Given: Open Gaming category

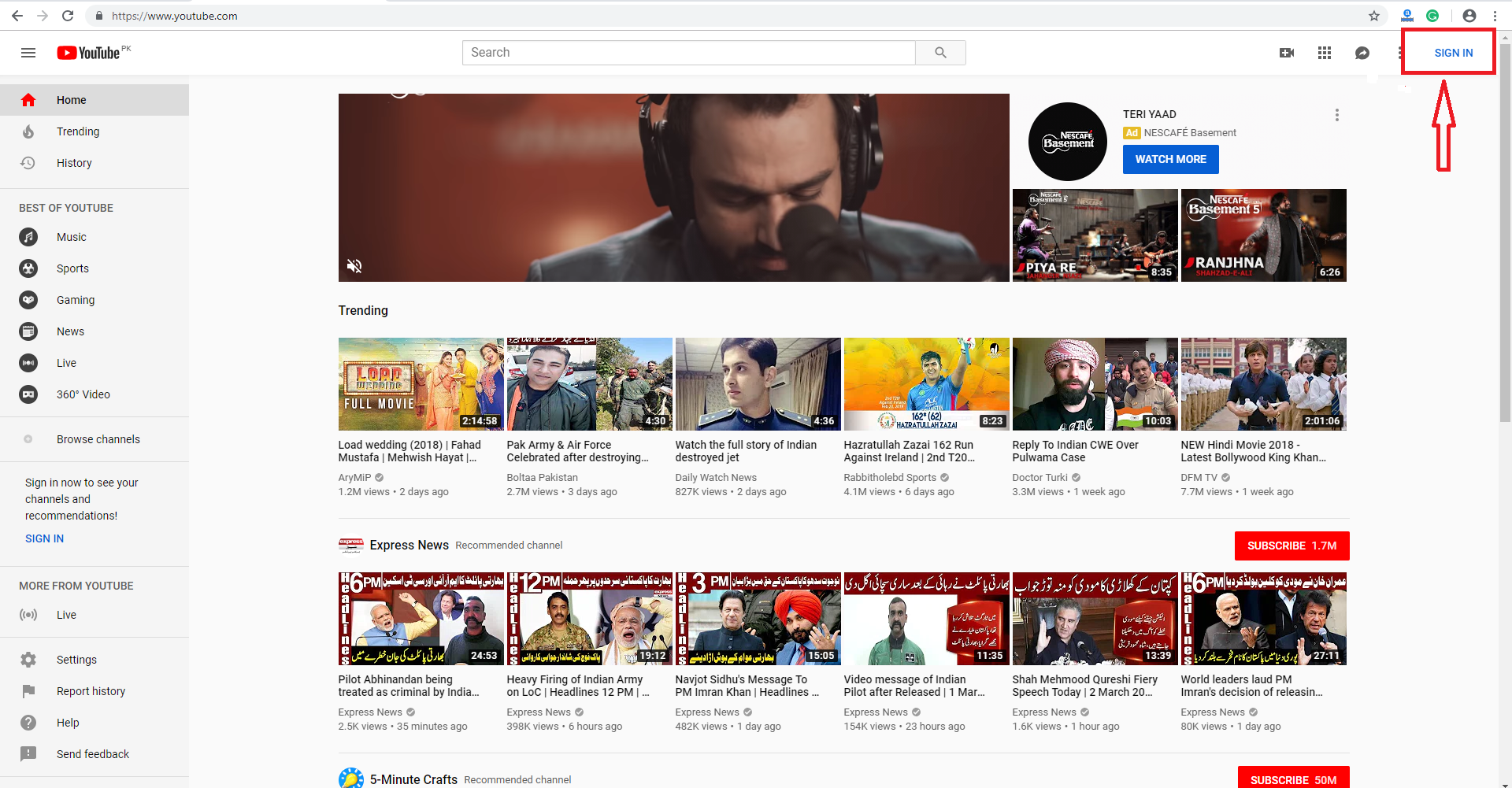Looking at the screenshot, I should (94, 300).
